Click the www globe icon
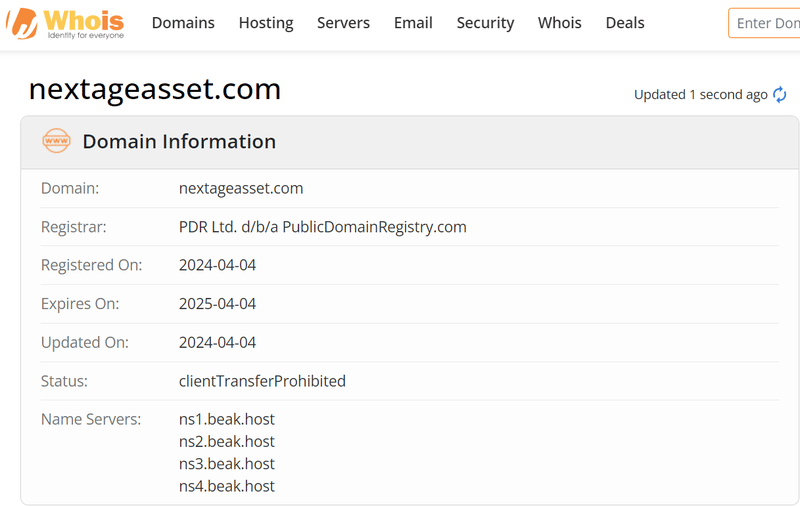The image size is (800, 506). (56, 141)
